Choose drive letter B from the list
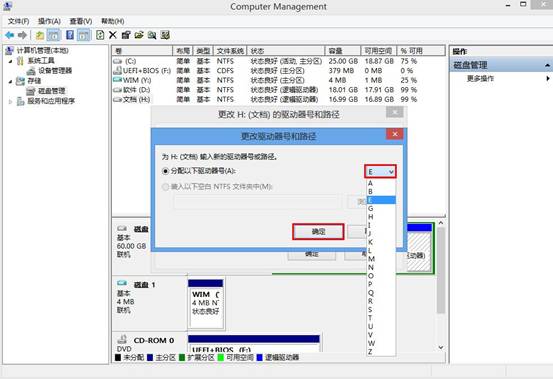 (x=381, y=191)
